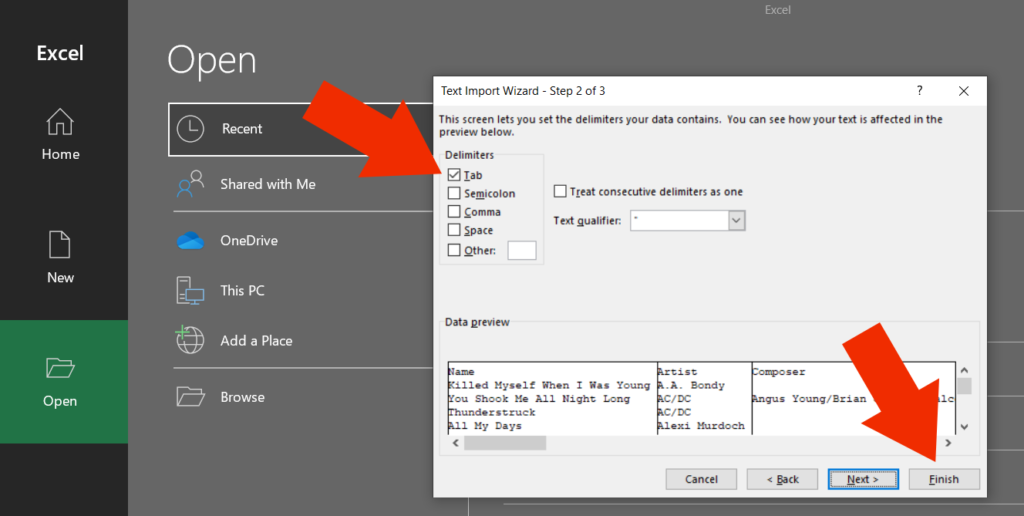Enable the Other delimiter checkbox
This screenshot has width=1024, height=516.
click(x=454, y=250)
